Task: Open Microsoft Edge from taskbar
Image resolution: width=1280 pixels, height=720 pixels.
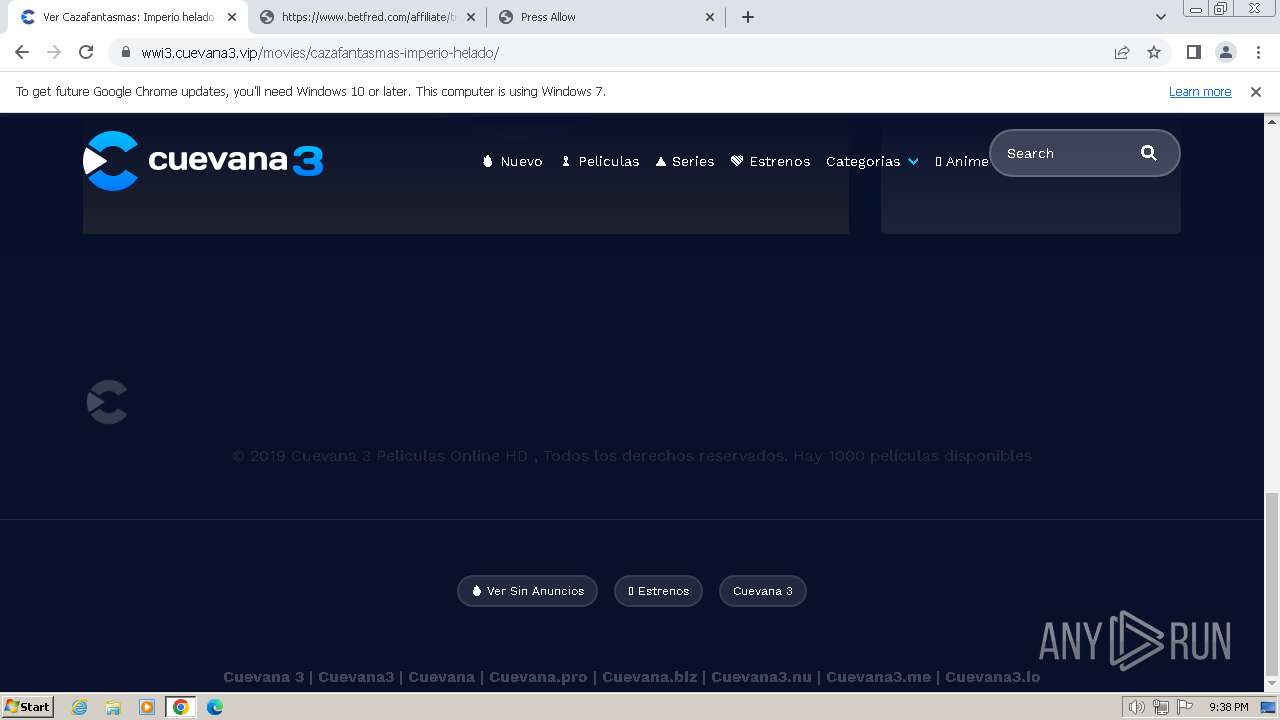Action: (x=215, y=707)
